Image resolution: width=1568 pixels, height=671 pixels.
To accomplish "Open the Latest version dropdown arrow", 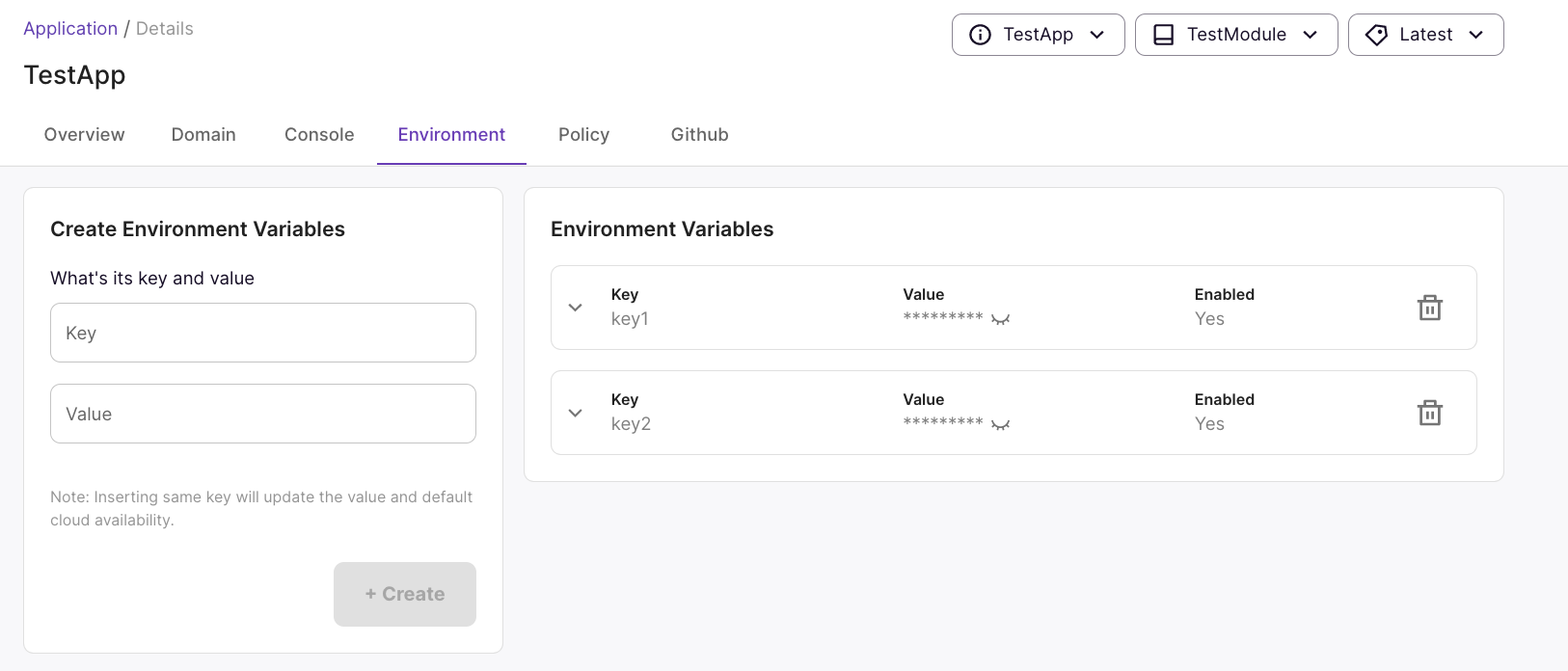I will (1475, 35).
